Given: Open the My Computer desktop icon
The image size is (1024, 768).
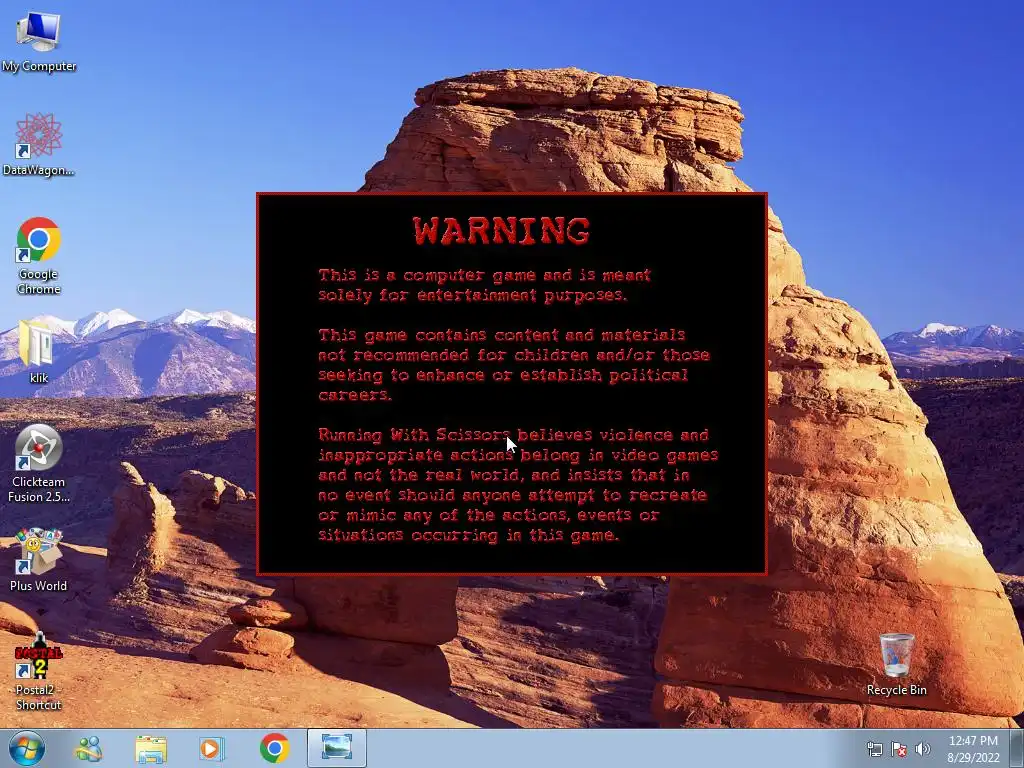Looking at the screenshot, I should (39, 42).
